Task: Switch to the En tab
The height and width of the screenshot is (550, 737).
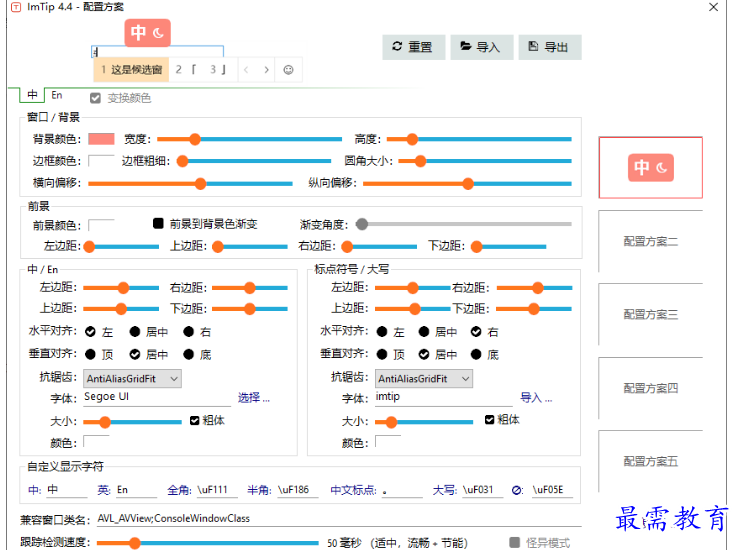Action: coord(56,95)
